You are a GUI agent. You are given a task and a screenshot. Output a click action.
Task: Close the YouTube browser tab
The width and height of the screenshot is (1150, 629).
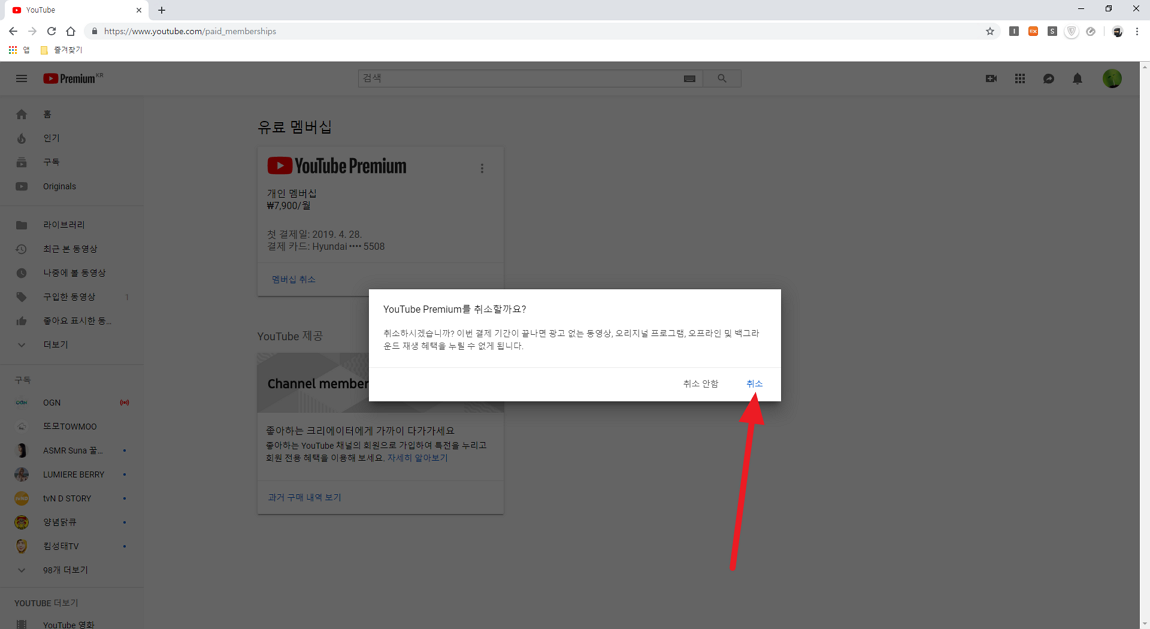pyautogui.click(x=139, y=10)
